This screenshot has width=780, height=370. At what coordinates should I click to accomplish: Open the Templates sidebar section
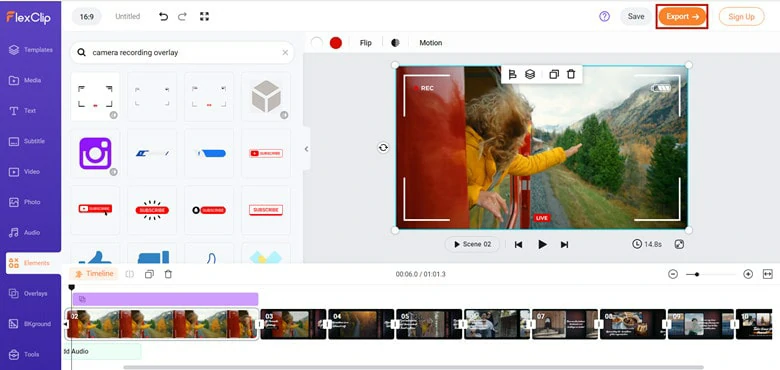30,50
